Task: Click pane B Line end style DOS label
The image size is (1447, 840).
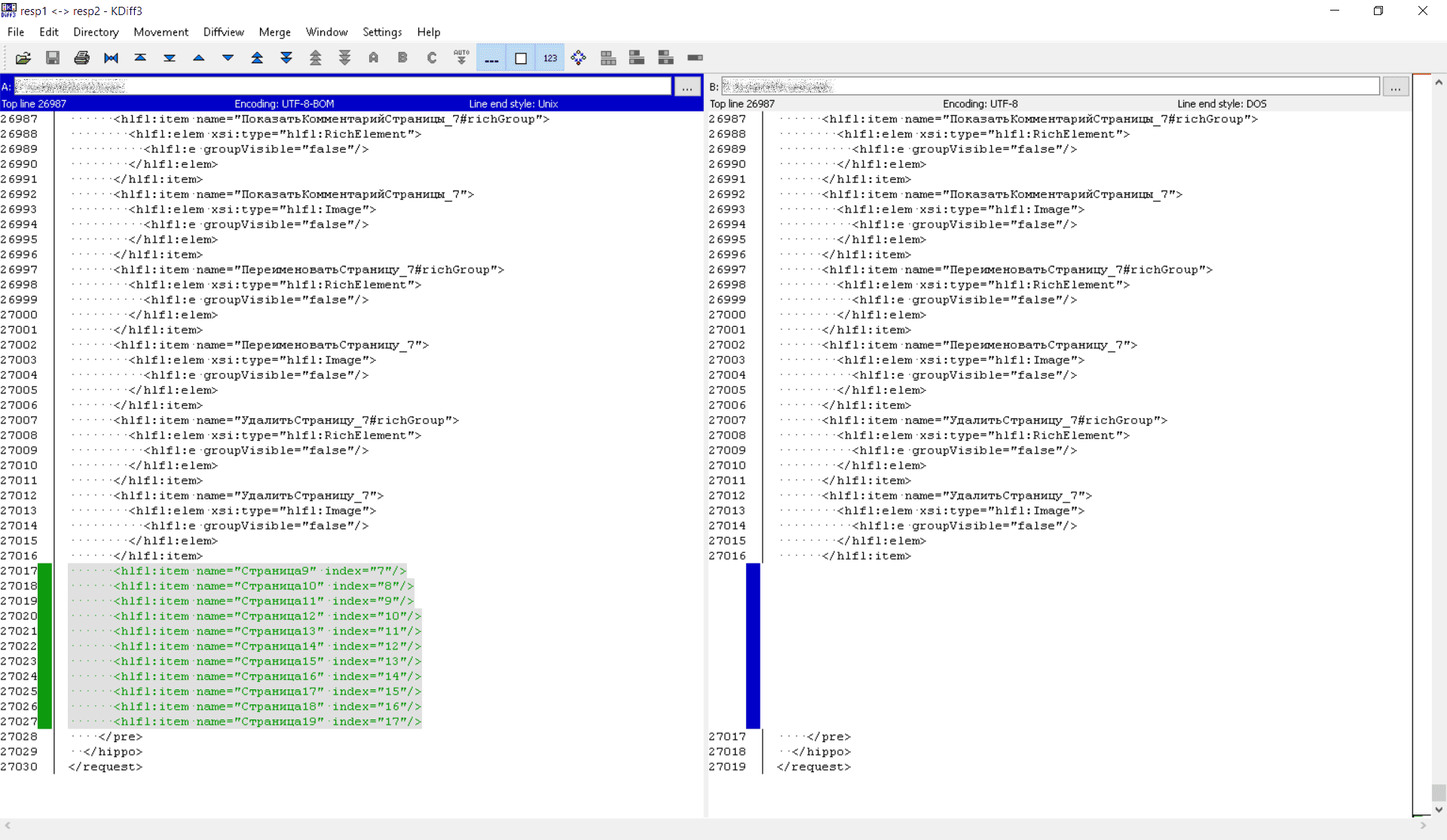Action: point(1222,104)
